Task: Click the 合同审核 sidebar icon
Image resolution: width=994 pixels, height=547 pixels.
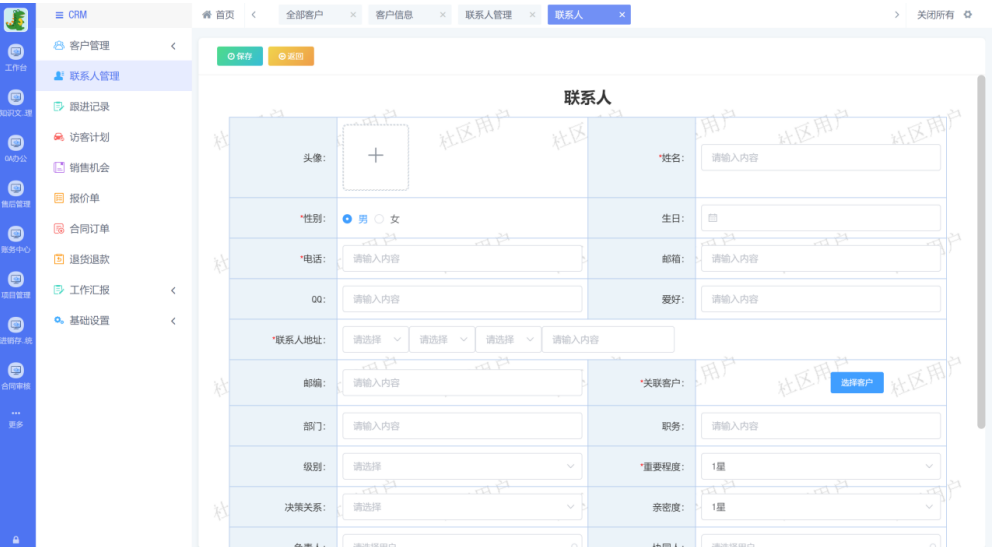Action: pyautogui.click(x=16, y=375)
